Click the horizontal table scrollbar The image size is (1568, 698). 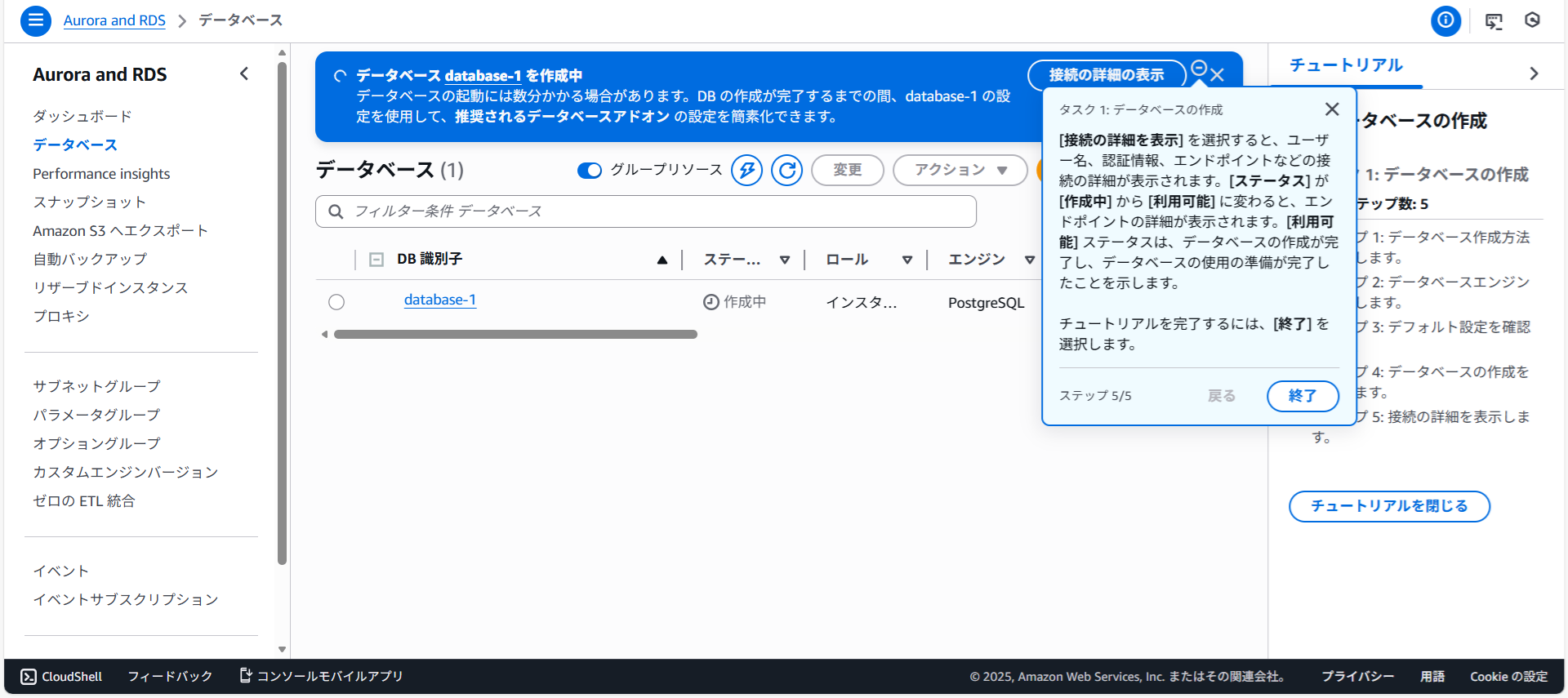(x=514, y=334)
